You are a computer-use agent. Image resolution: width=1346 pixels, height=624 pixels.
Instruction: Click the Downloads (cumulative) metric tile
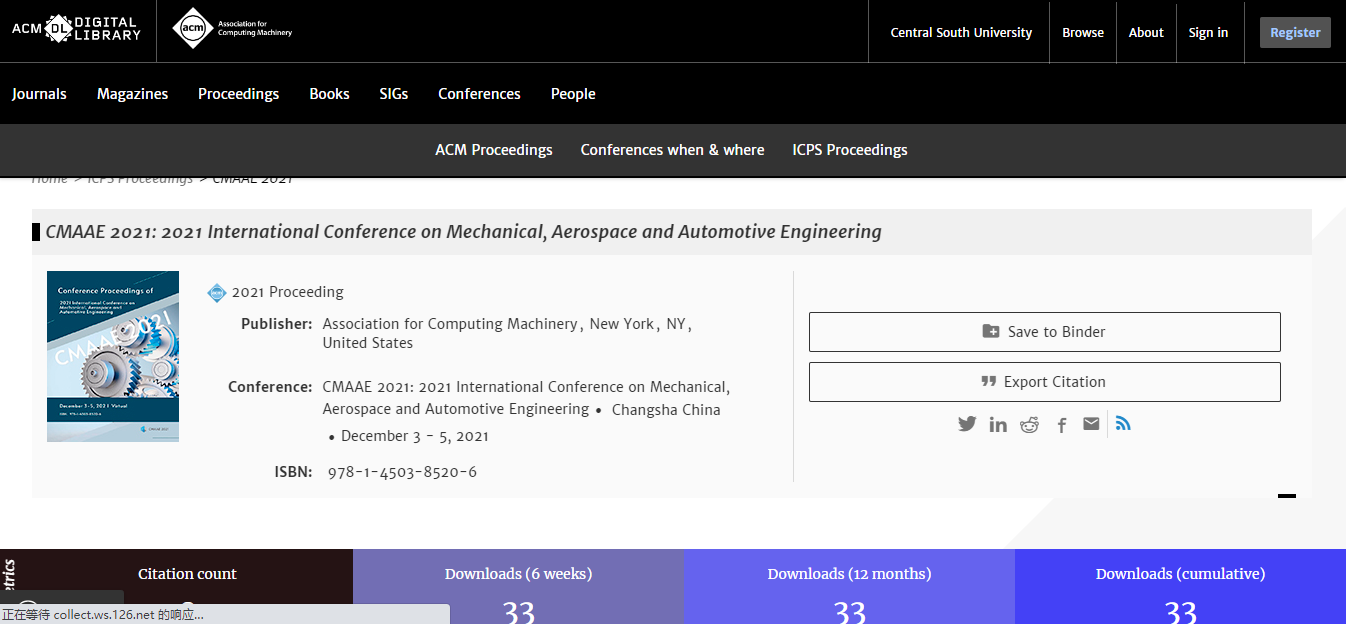pos(1180,587)
